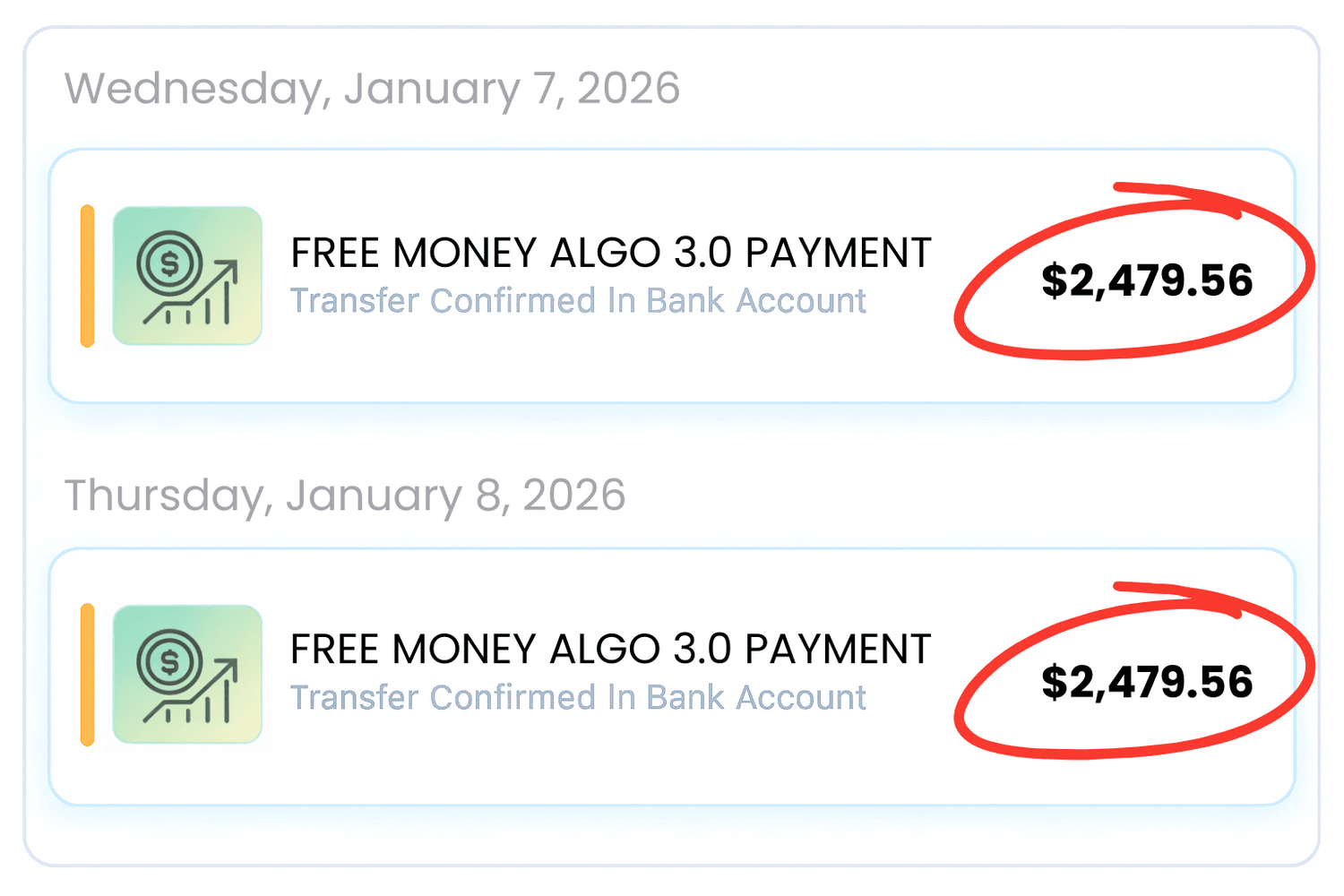Click the orange vertical unread indicator on Thursday's payment
Image resolution: width=1344 pixels, height=896 pixels.
pyautogui.click(x=88, y=672)
